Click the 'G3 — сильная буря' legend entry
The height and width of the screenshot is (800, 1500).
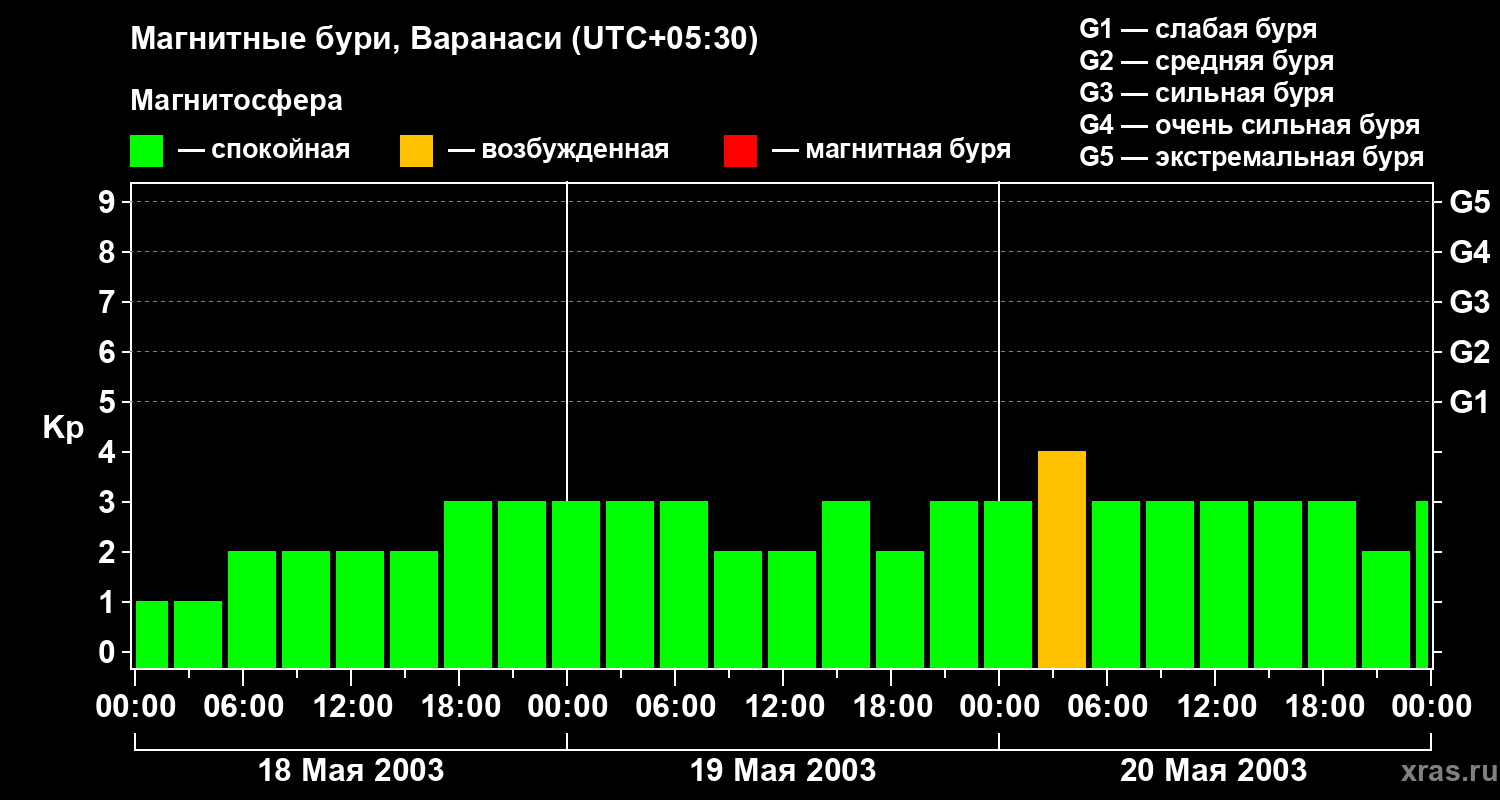1206,93
